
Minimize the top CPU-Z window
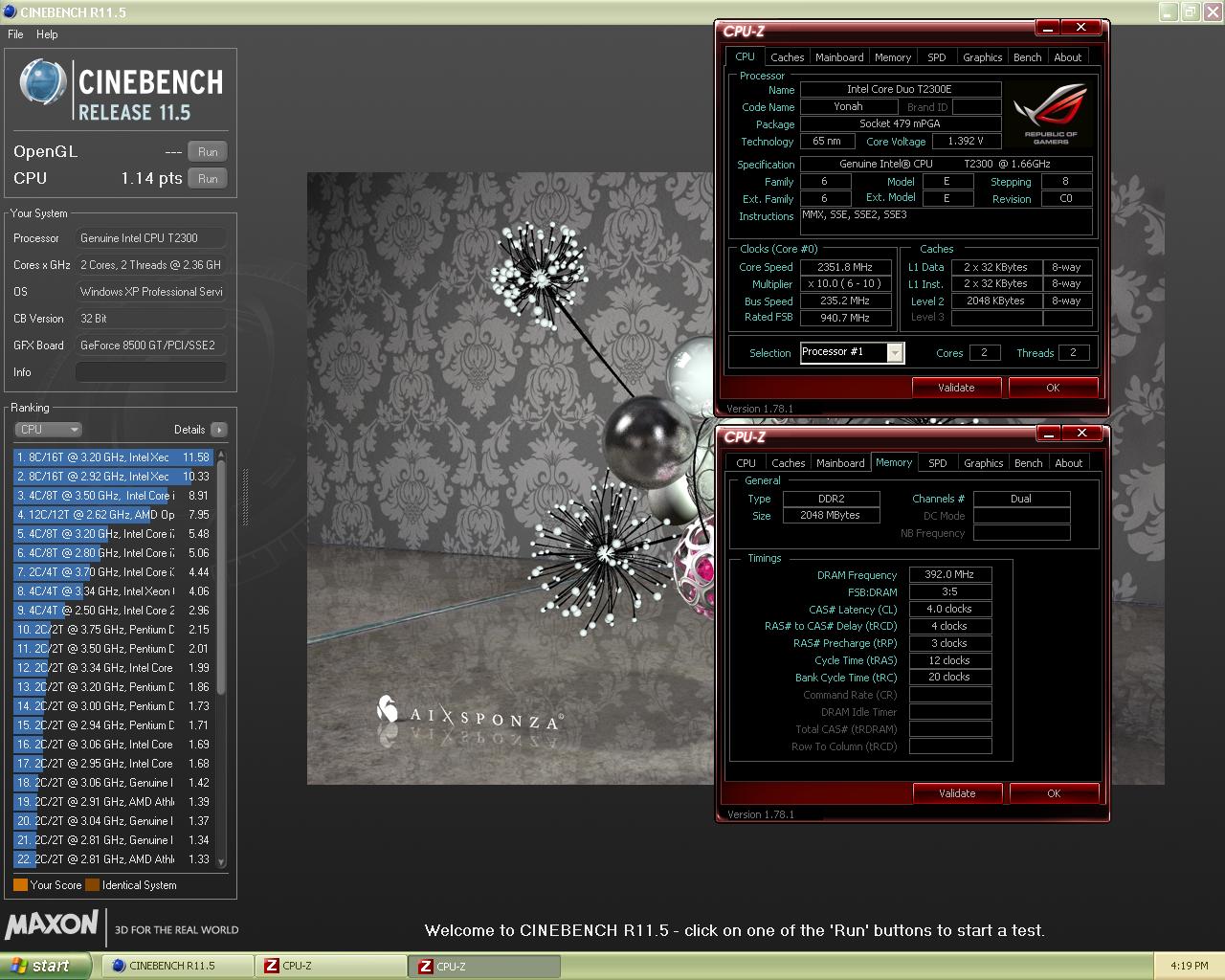click(1049, 28)
